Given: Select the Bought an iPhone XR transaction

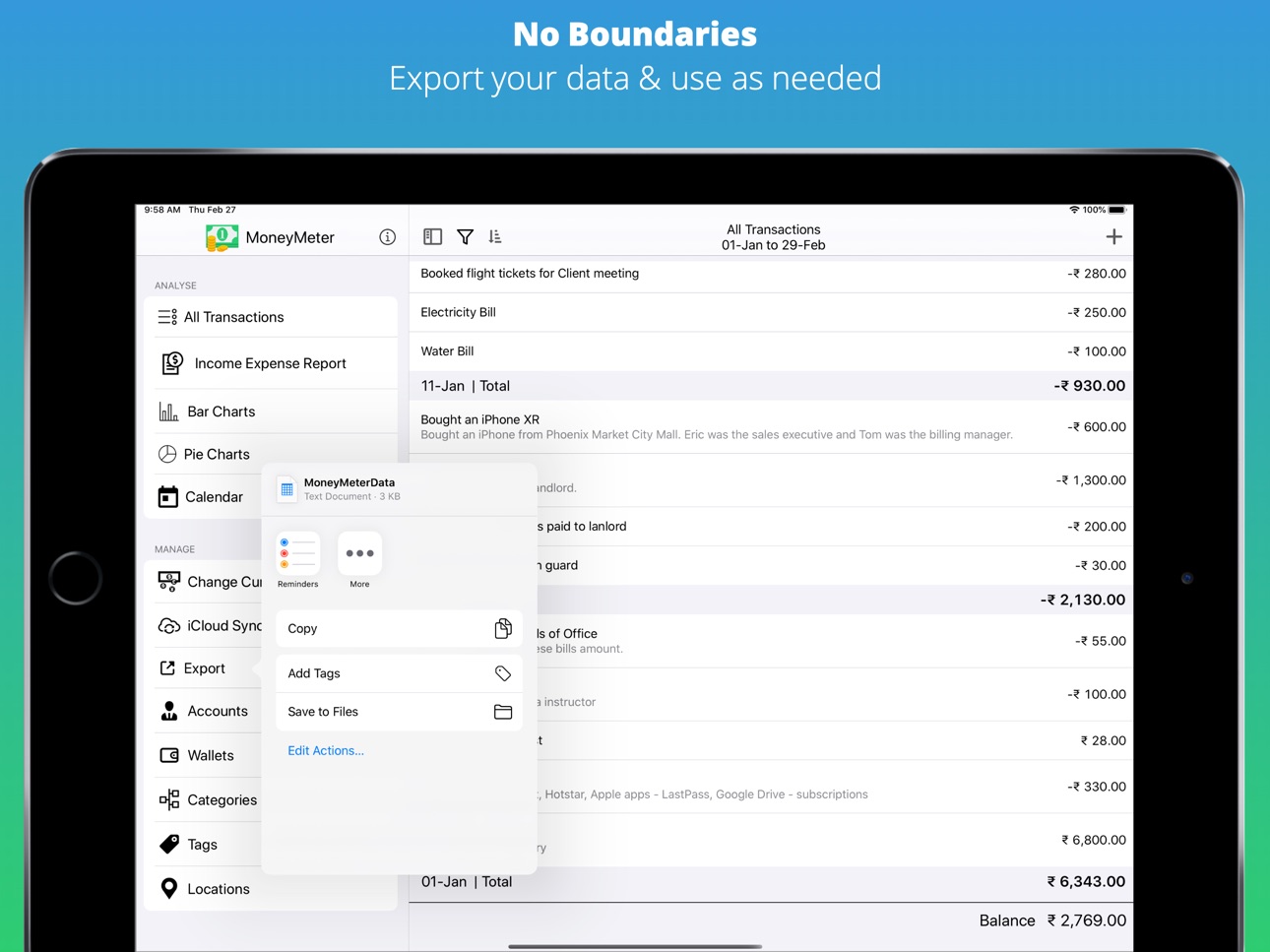Looking at the screenshot, I should (x=771, y=426).
